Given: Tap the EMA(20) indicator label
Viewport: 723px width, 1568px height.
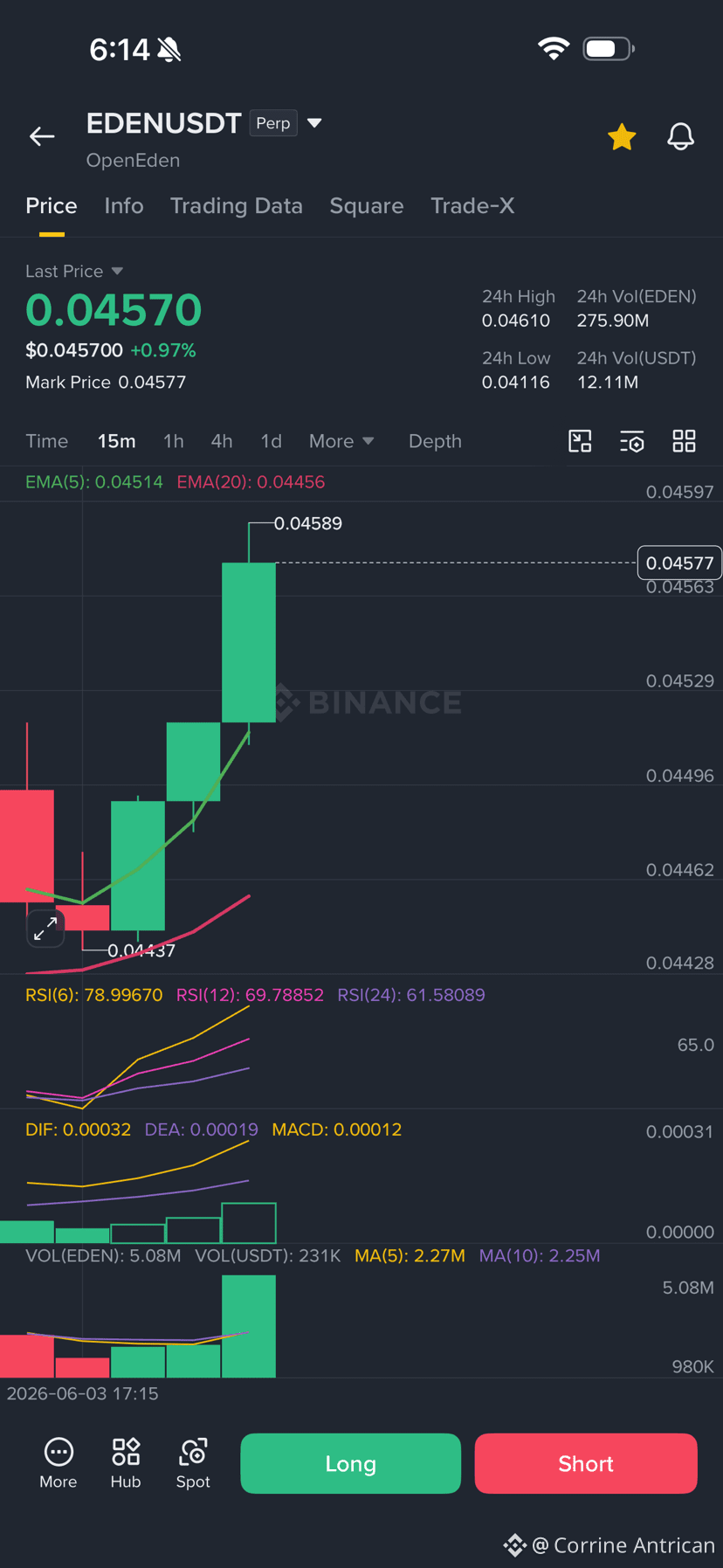Looking at the screenshot, I should [251, 482].
